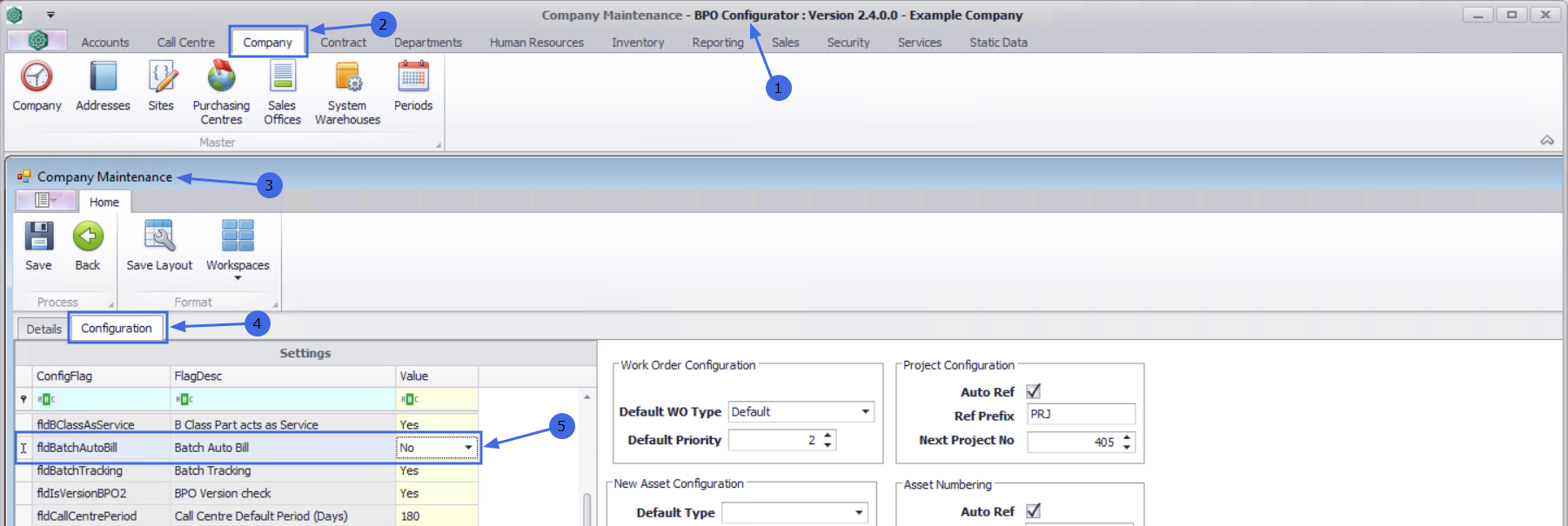Sort by the FlagDesc column header
The width and height of the screenshot is (1568, 526).
tap(283, 376)
